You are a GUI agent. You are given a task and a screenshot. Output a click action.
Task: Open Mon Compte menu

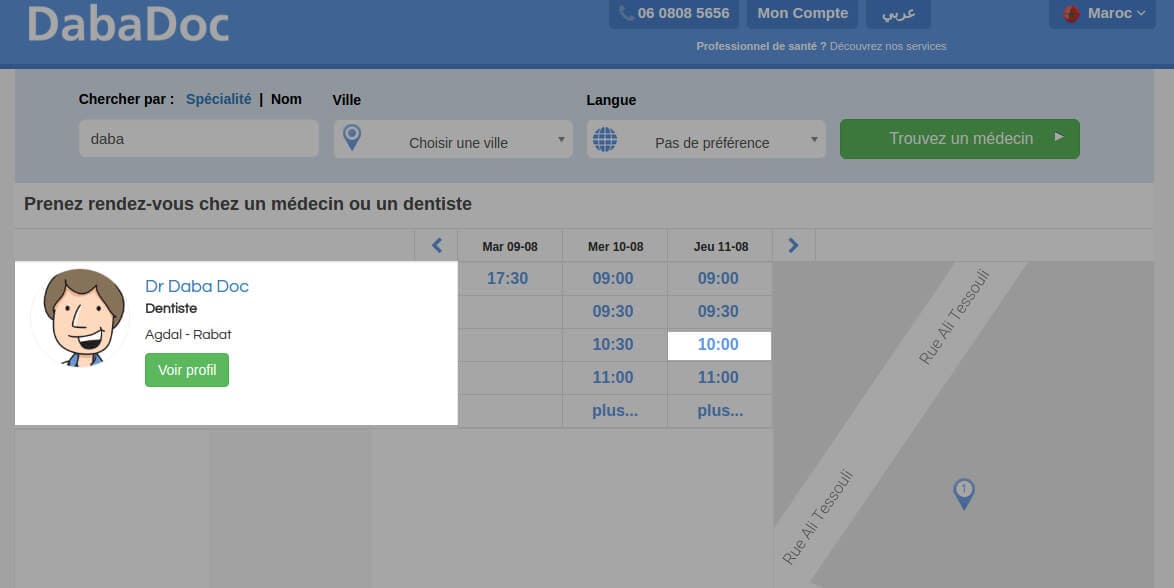[803, 13]
